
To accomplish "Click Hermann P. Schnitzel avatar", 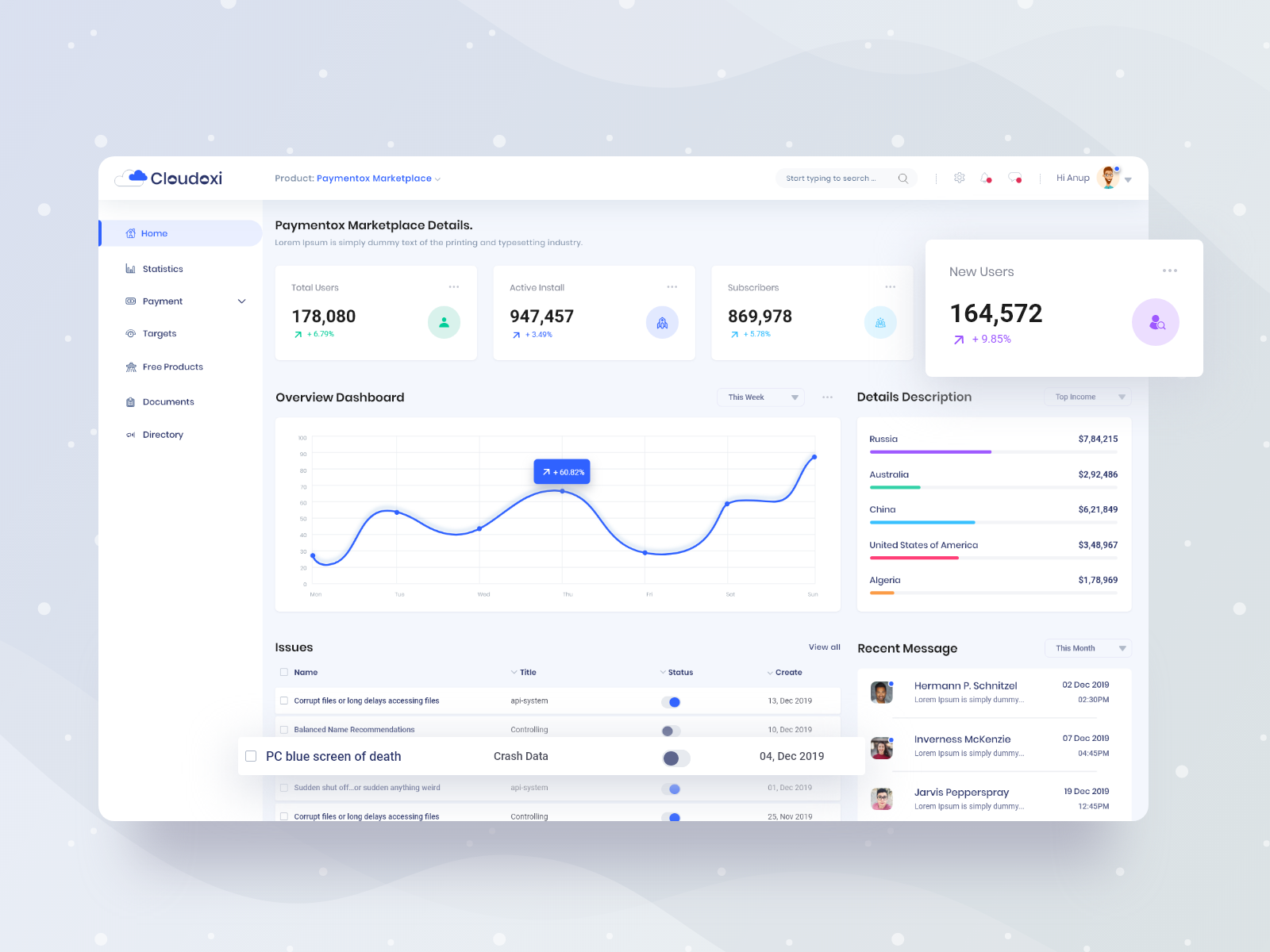I will 881,693.
